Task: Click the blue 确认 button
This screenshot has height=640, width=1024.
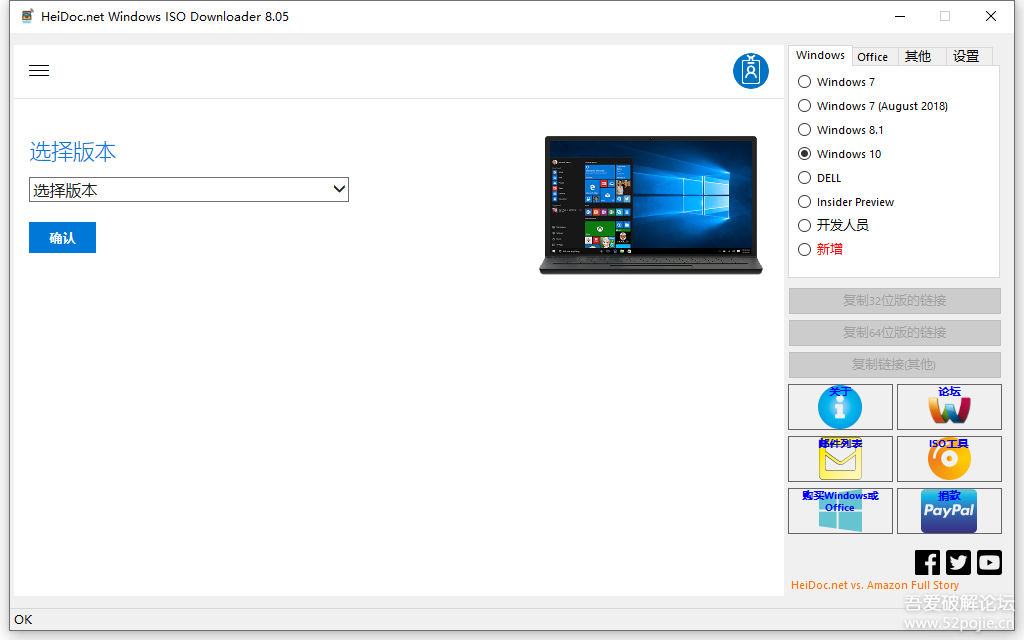Action: coord(63,238)
